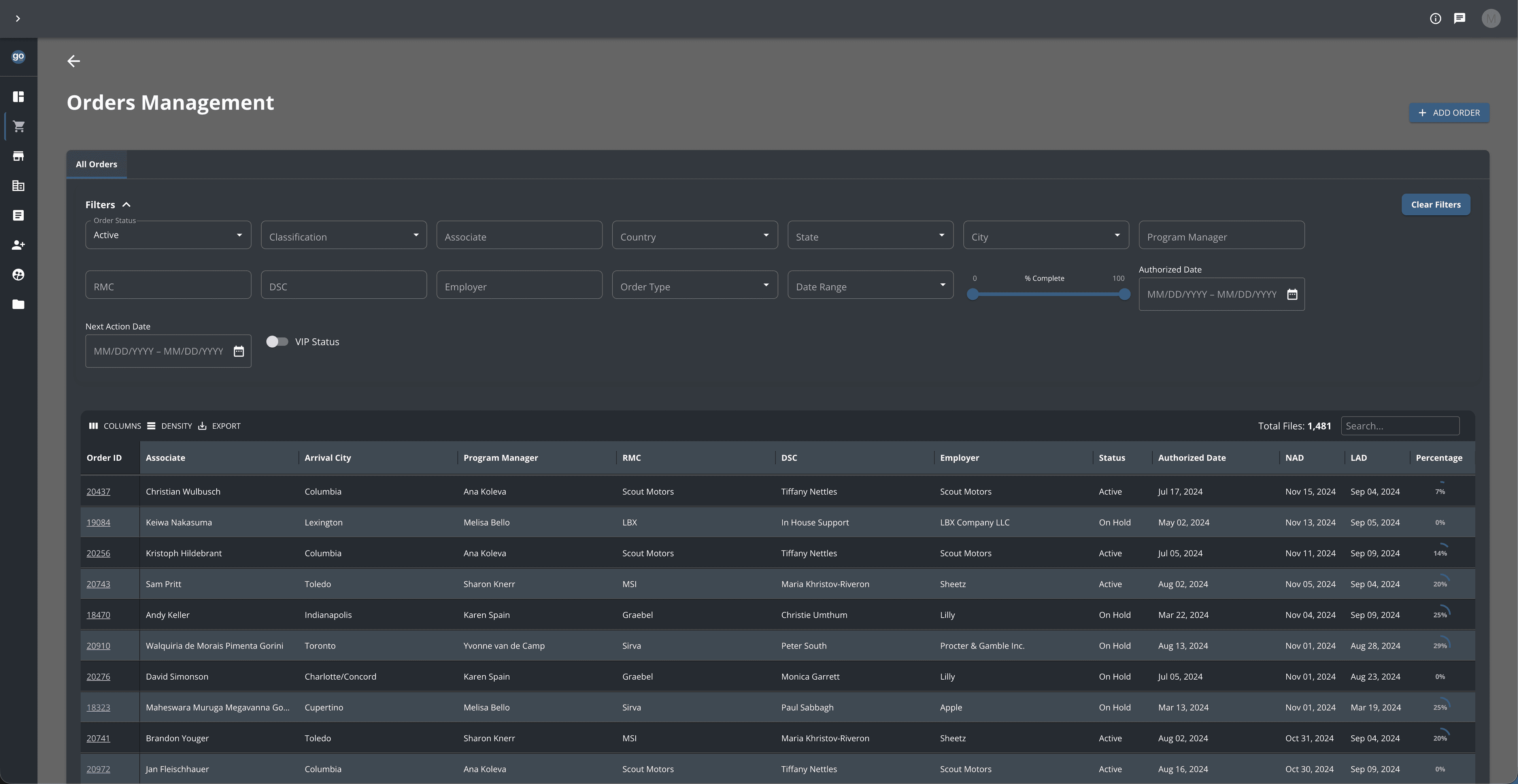Viewport: 1518px width, 784px height.
Task: Go back using the left arrow
Action: (x=74, y=61)
